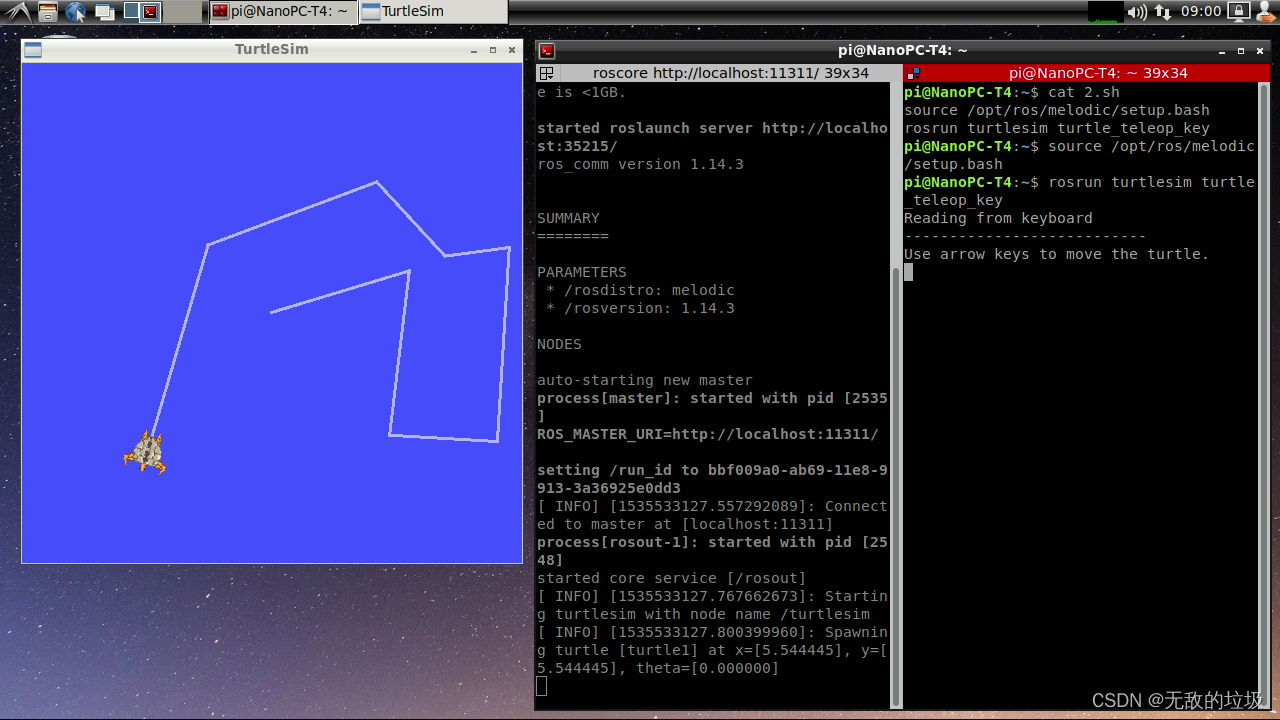Image resolution: width=1280 pixels, height=720 pixels.
Task: Maximize the pi@NanoPC-T4 terminal window
Action: pos(1241,51)
